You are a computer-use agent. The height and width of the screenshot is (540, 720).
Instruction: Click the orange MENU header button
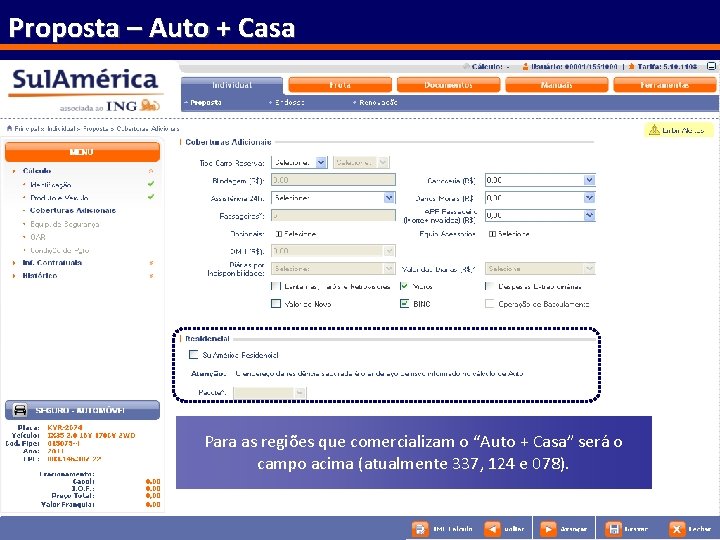click(x=82, y=152)
